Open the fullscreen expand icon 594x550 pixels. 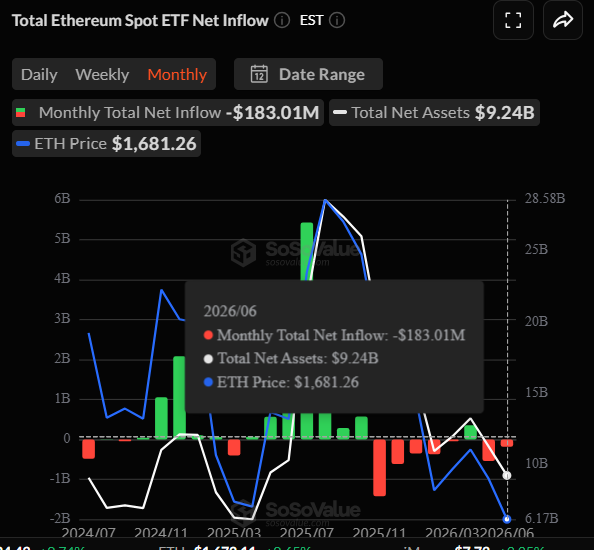(513, 20)
